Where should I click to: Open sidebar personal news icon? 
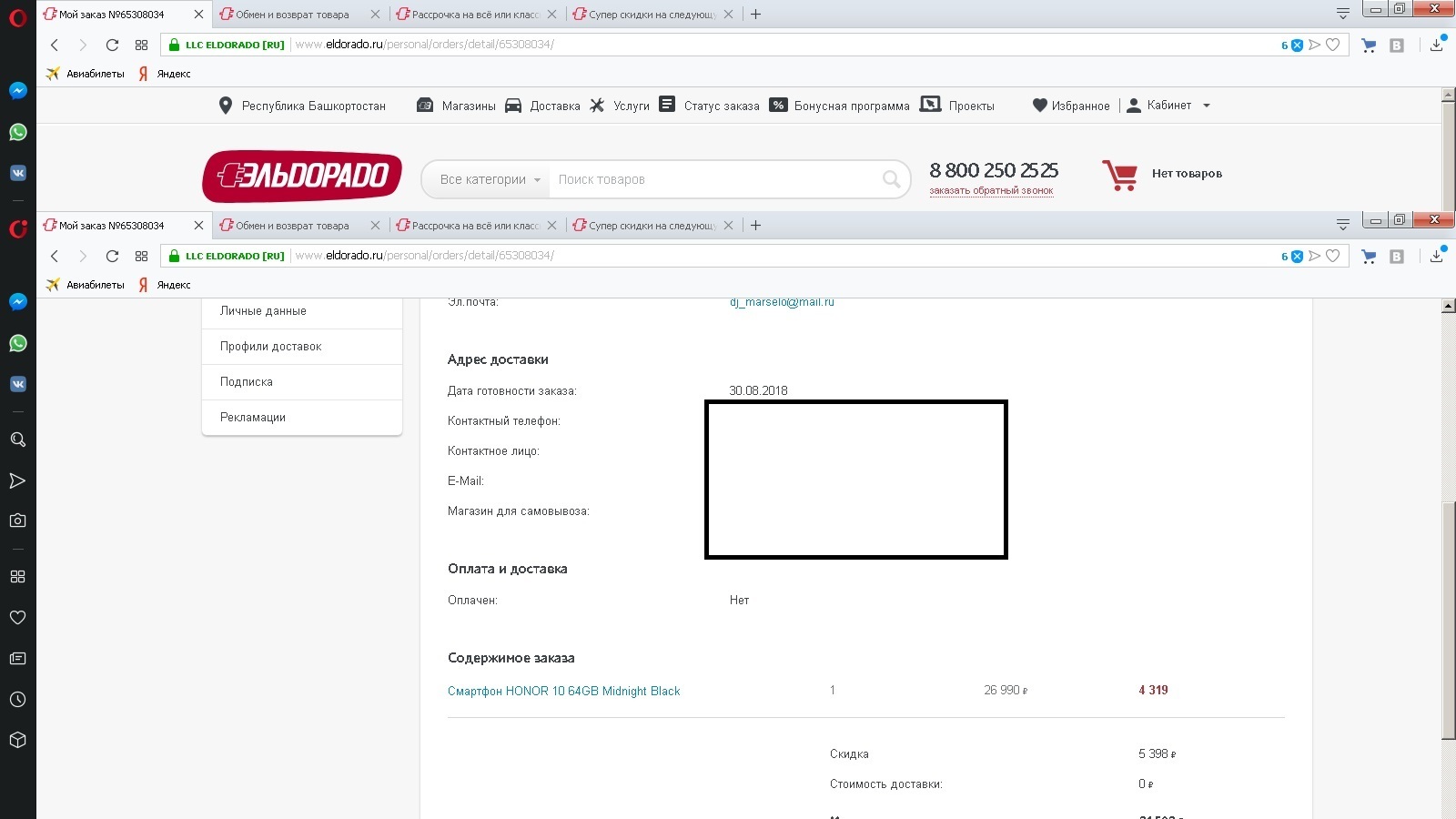tap(17, 659)
